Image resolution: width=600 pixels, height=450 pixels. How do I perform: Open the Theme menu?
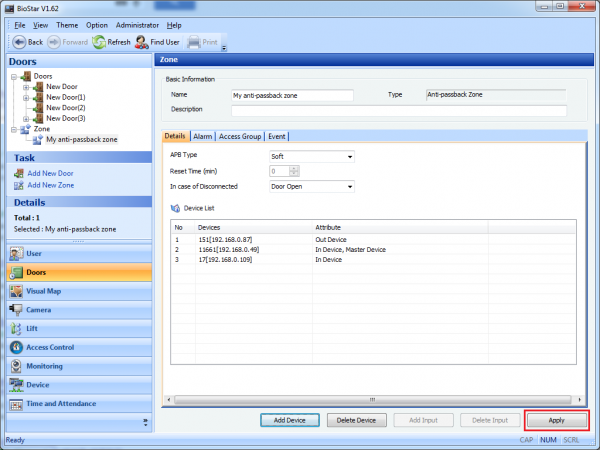click(67, 24)
